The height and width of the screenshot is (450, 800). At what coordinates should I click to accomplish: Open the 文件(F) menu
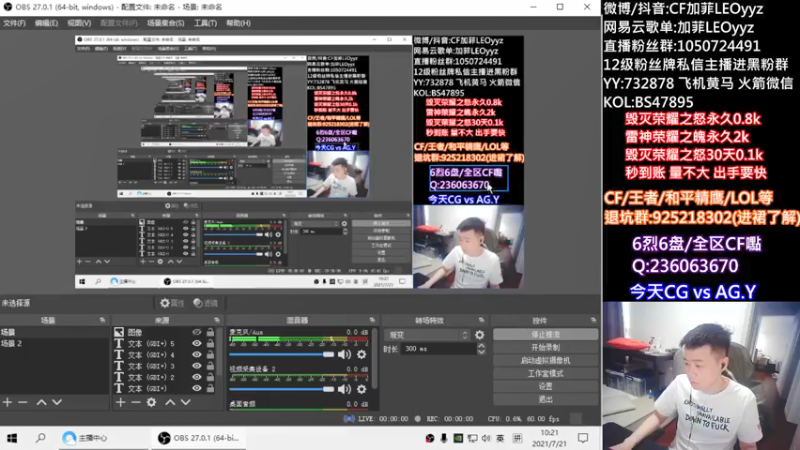(14, 23)
